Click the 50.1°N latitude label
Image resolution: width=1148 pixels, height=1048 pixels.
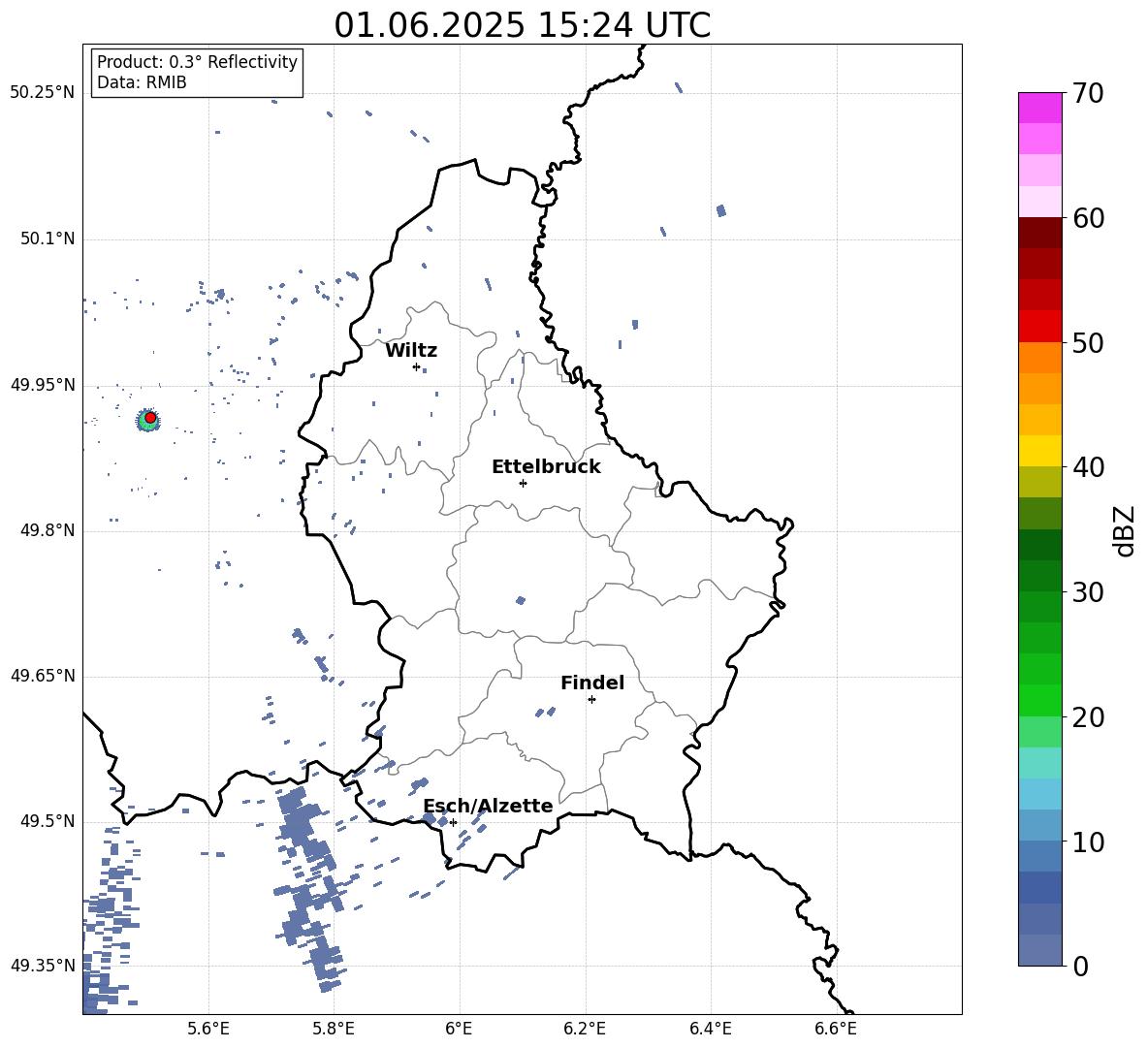pyautogui.click(x=48, y=239)
